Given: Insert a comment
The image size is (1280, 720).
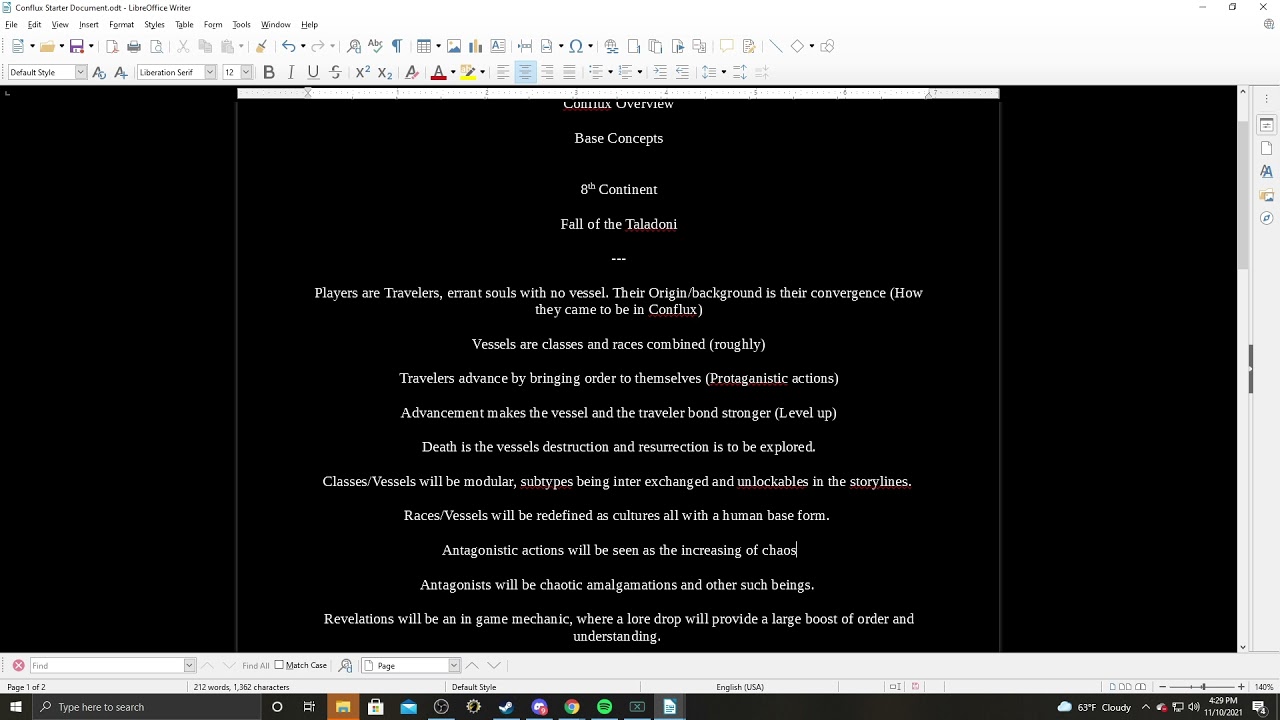Looking at the screenshot, I should pyautogui.click(x=726, y=46).
